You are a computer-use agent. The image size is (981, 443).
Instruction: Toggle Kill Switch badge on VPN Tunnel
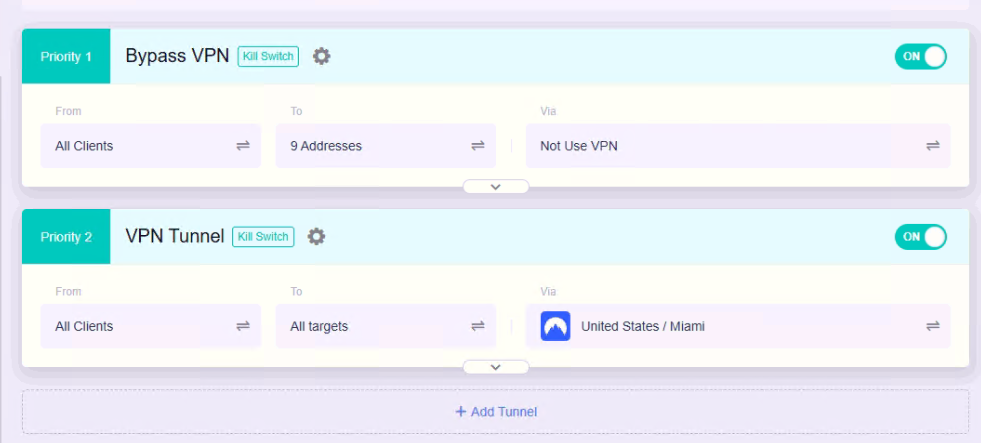pos(263,237)
